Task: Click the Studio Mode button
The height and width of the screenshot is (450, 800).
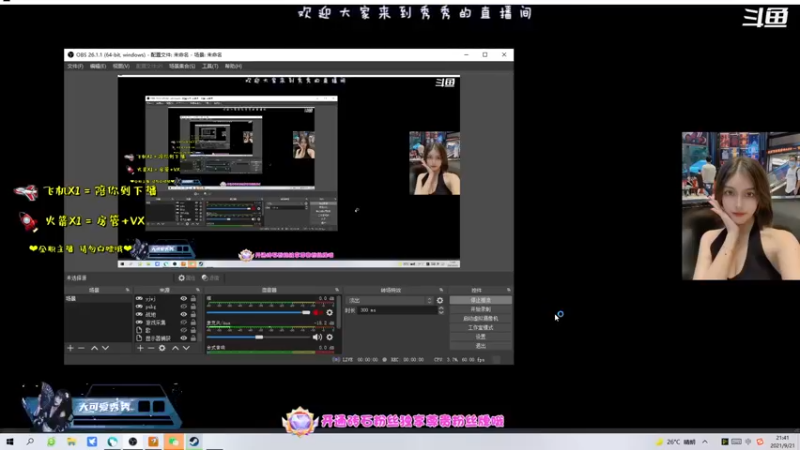Action: (x=481, y=328)
